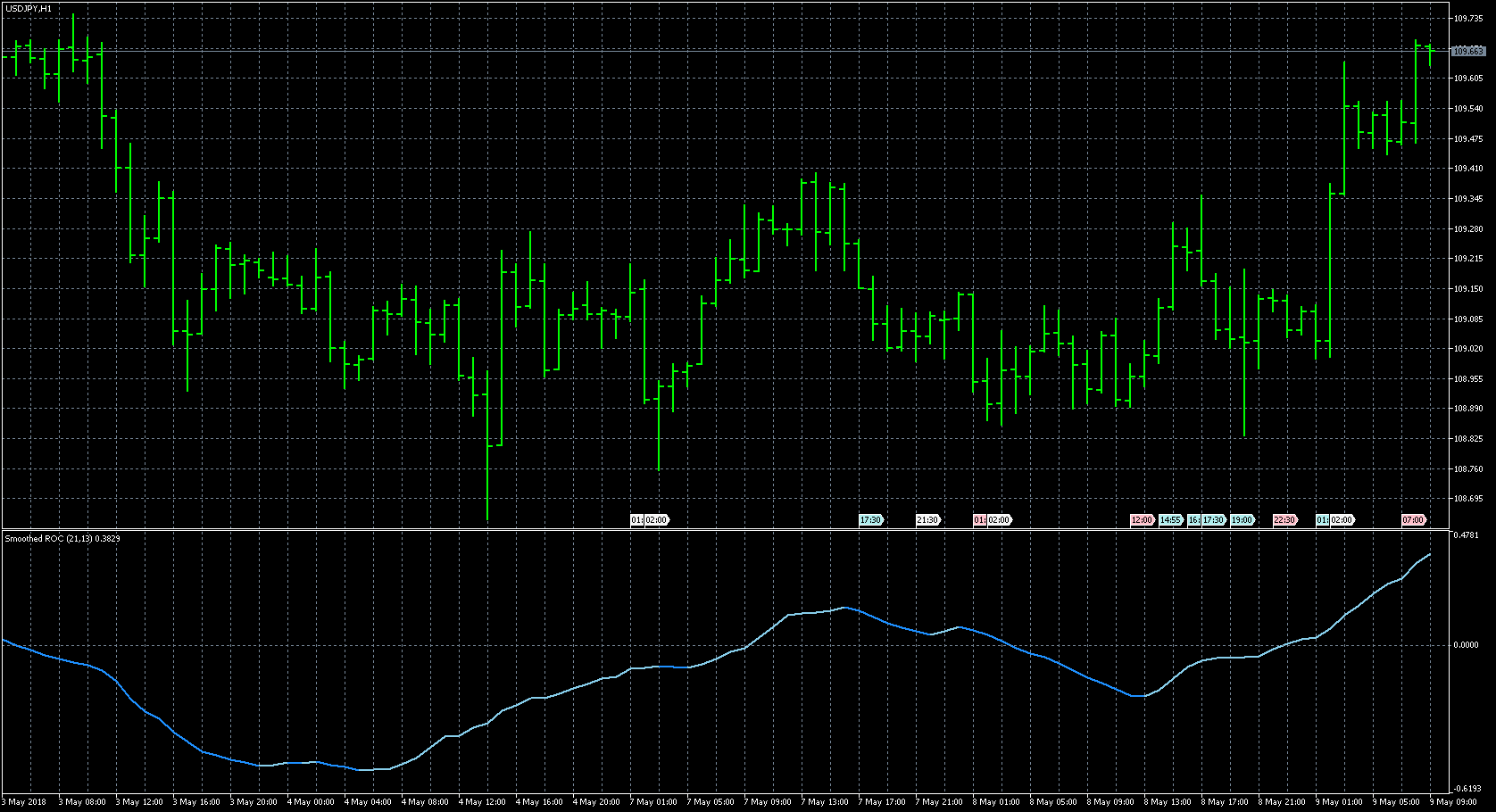Click the -0.6193 indicator scale value
The width and height of the screenshot is (1496, 812).
1467,789
